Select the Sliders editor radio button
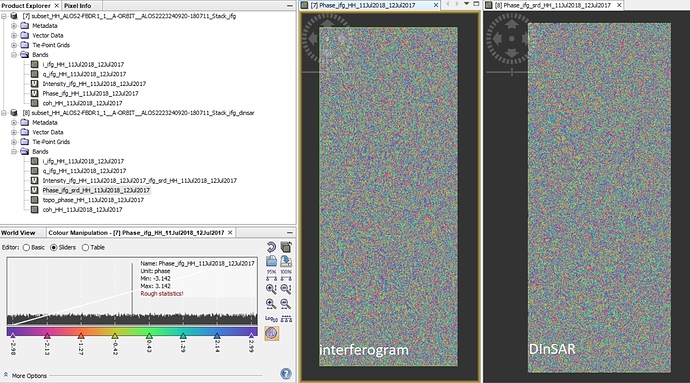The width and height of the screenshot is (690, 383). (x=54, y=247)
